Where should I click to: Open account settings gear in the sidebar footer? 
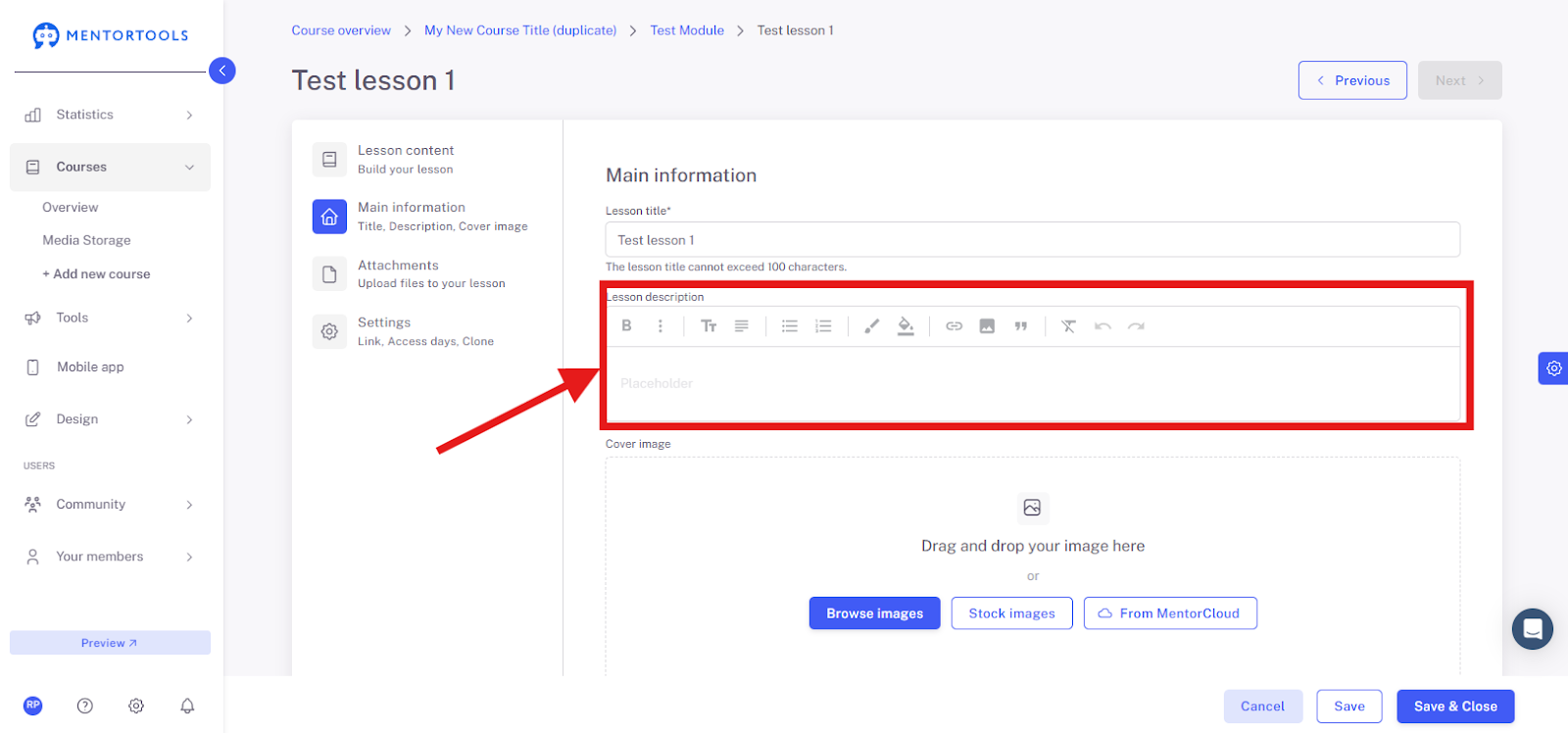[x=136, y=706]
